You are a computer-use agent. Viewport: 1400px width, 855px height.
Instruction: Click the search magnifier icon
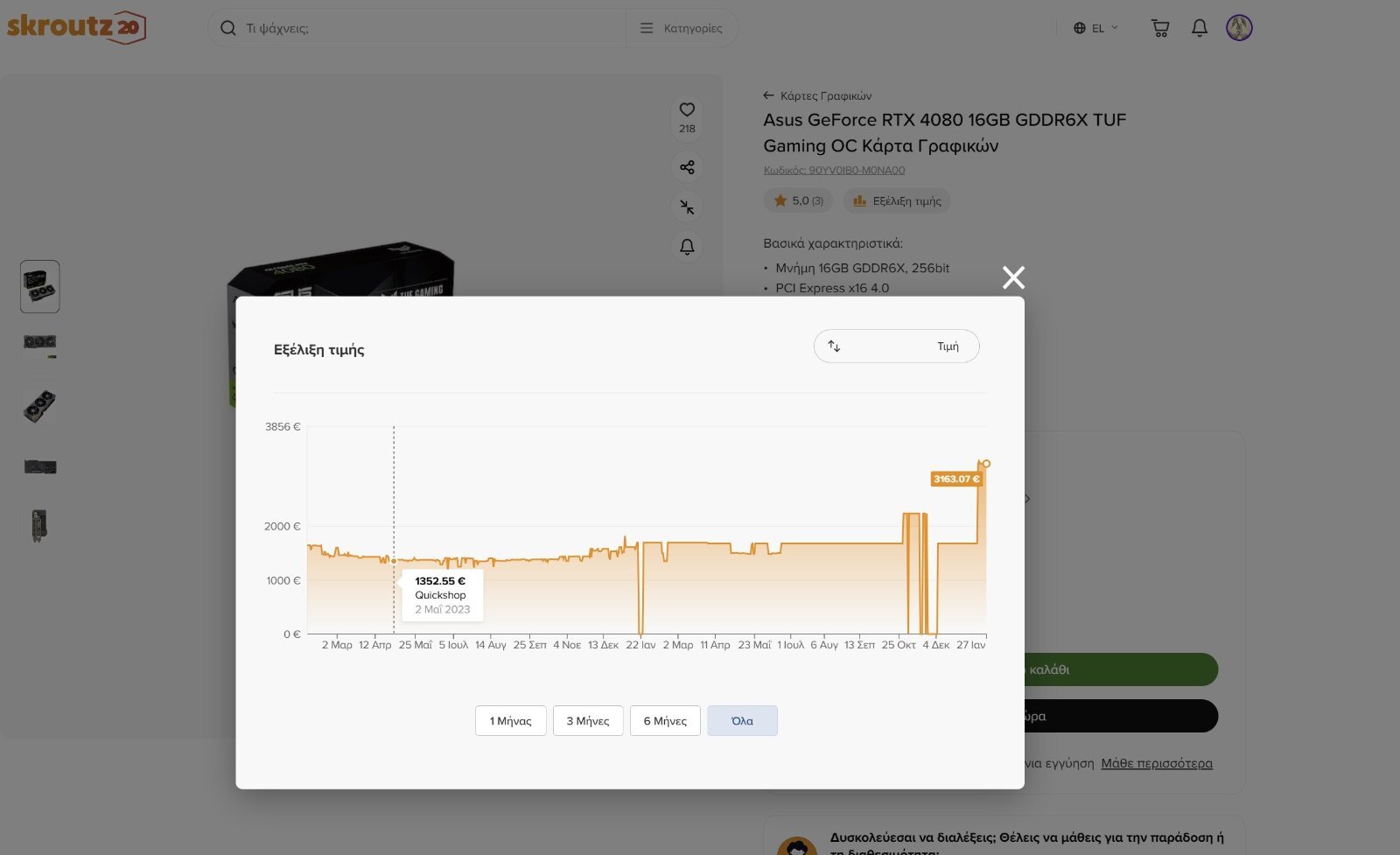228,28
